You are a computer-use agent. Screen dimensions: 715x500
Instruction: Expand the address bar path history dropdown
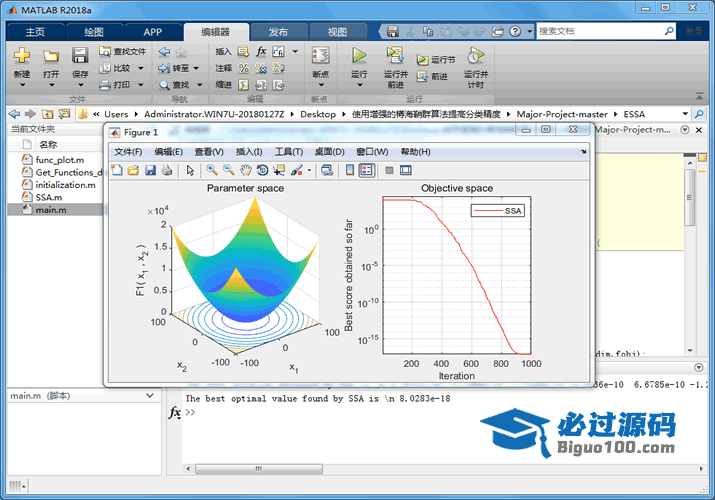point(685,114)
